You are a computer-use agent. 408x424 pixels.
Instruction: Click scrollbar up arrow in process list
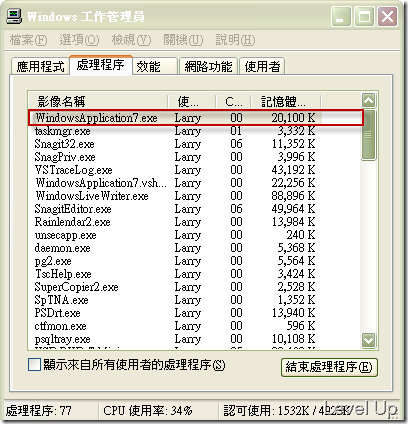369,100
